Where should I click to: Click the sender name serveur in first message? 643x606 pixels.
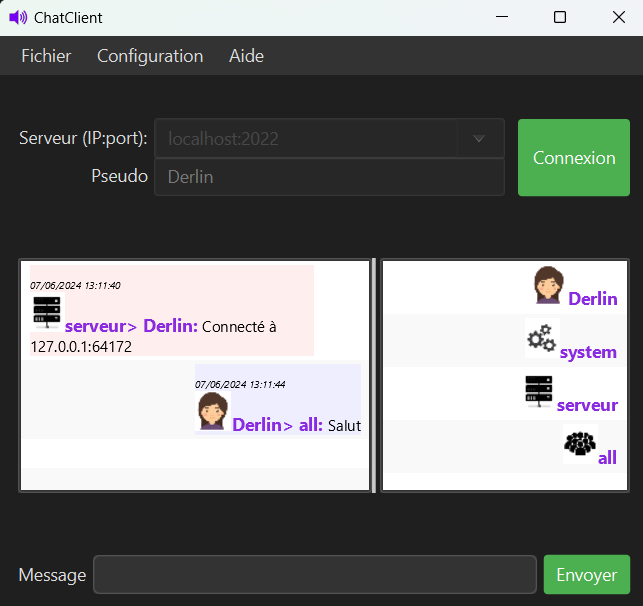(96, 326)
